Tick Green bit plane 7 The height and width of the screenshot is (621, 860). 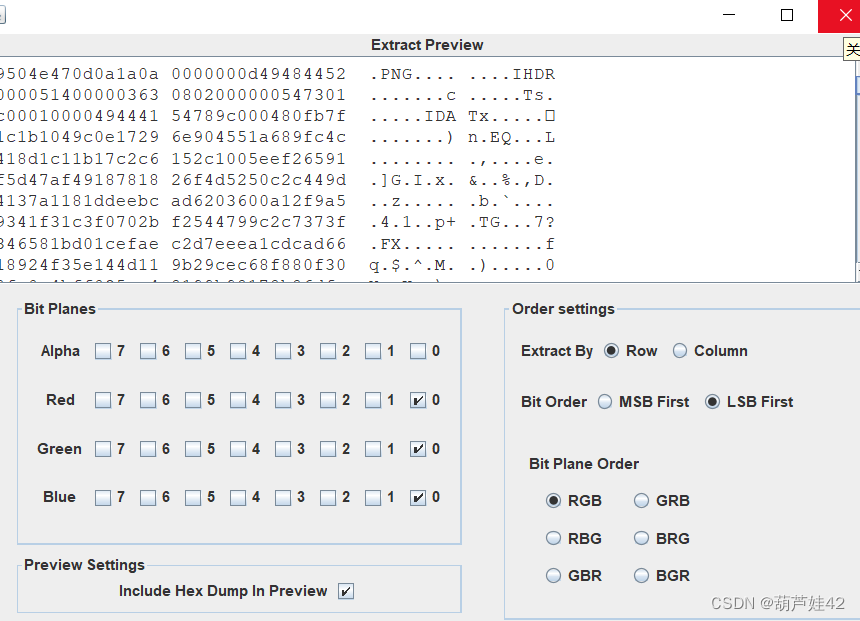coord(103,449)
